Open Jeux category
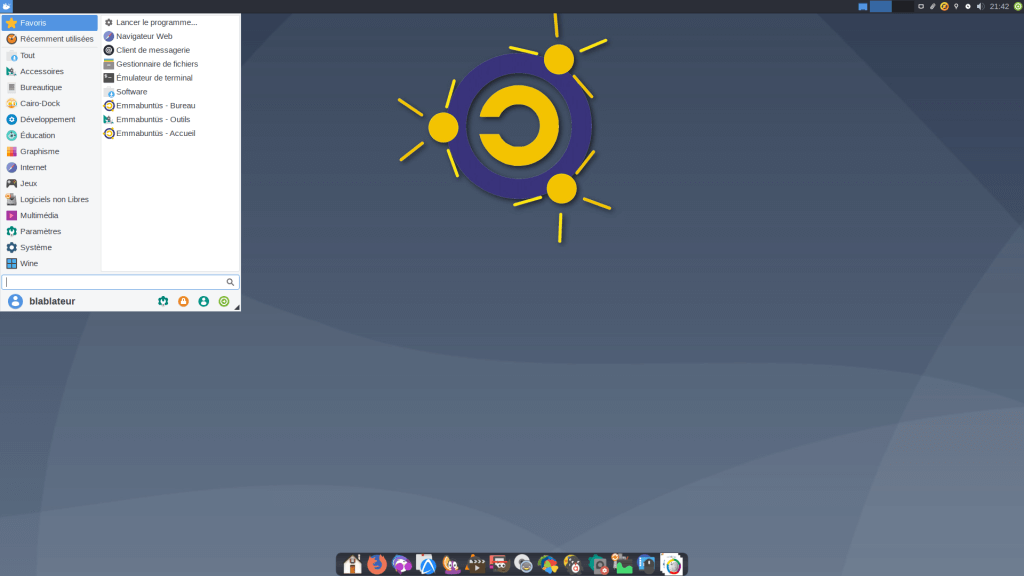This screenshot has width=1024, height=576. pos(50,184)
